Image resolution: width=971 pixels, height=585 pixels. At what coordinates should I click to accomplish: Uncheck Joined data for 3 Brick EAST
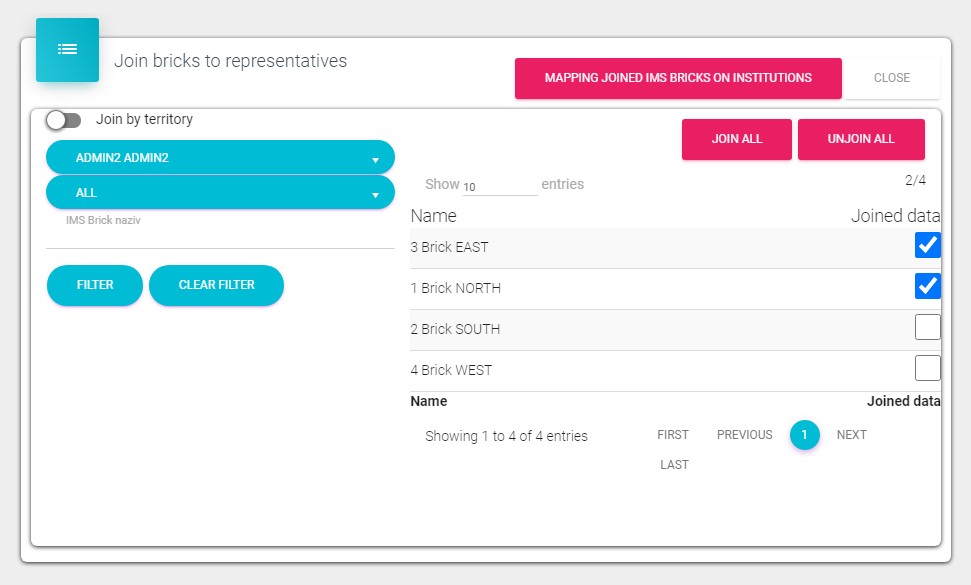[927, 246]
